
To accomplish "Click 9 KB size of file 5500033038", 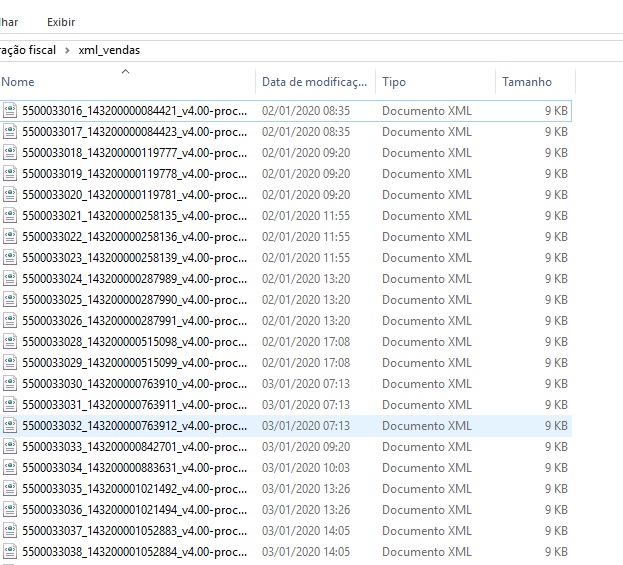I will coord(556,552).
